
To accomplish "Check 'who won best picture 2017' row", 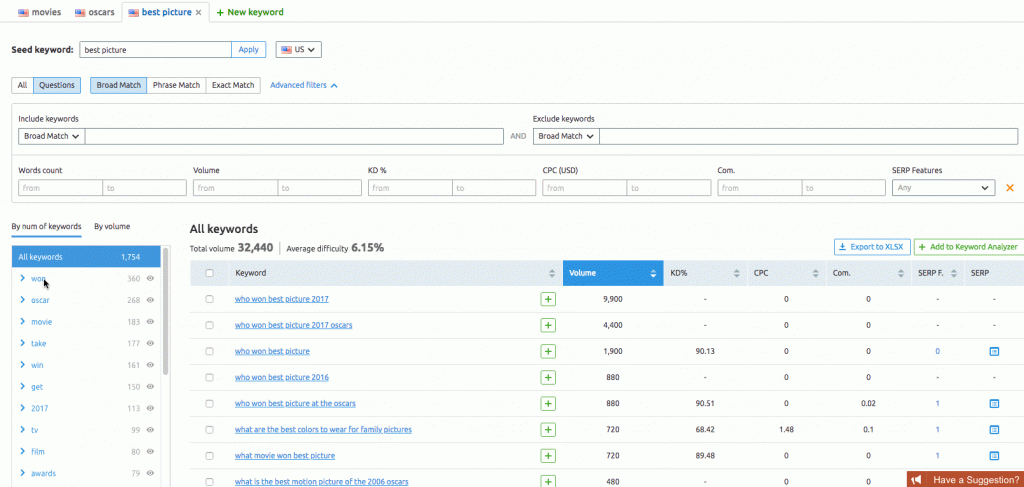I will (210, 299).
